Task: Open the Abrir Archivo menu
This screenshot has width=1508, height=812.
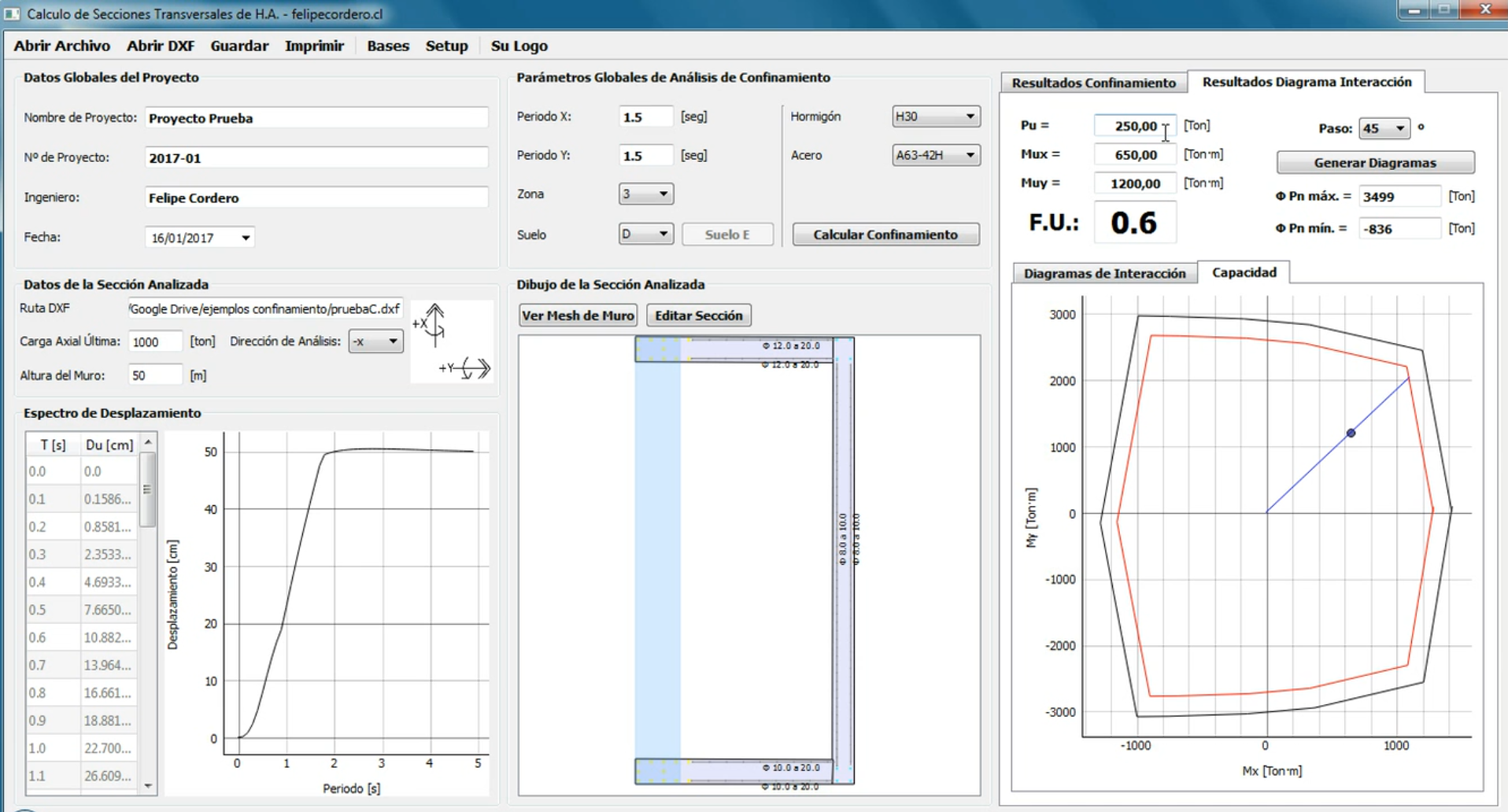Action: tap(61, 46)
